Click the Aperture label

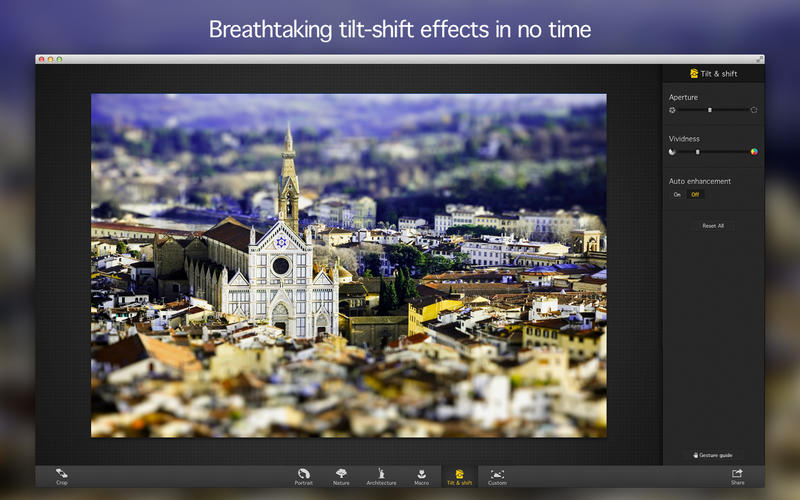683,97
